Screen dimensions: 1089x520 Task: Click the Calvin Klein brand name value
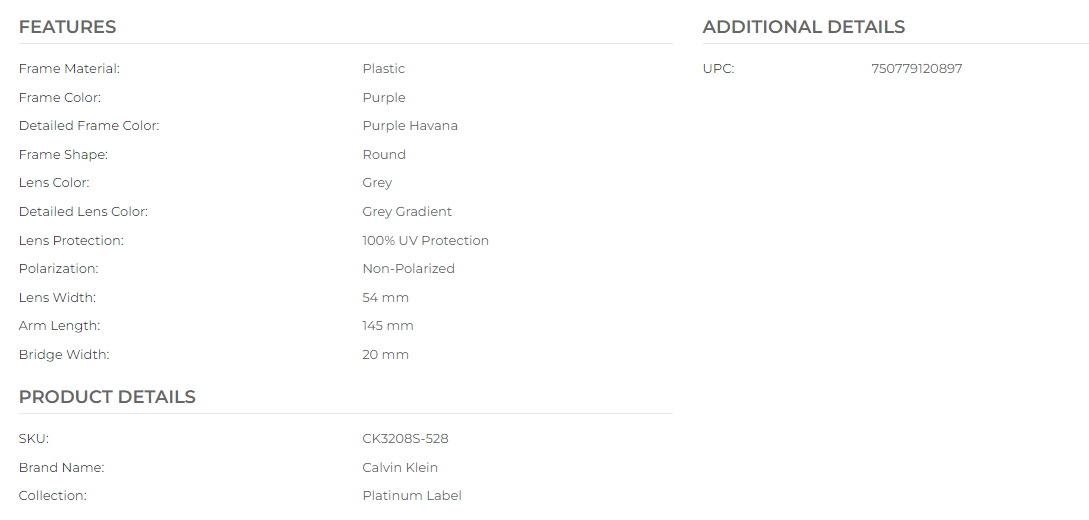point(400,467)
